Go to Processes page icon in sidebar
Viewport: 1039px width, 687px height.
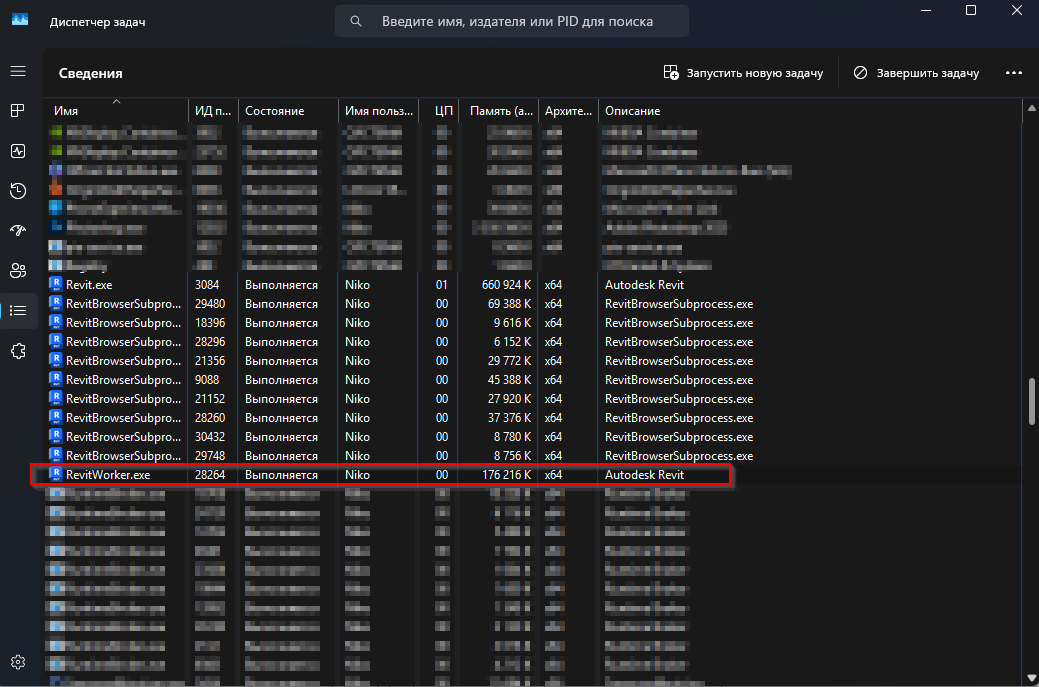(18, 111)
